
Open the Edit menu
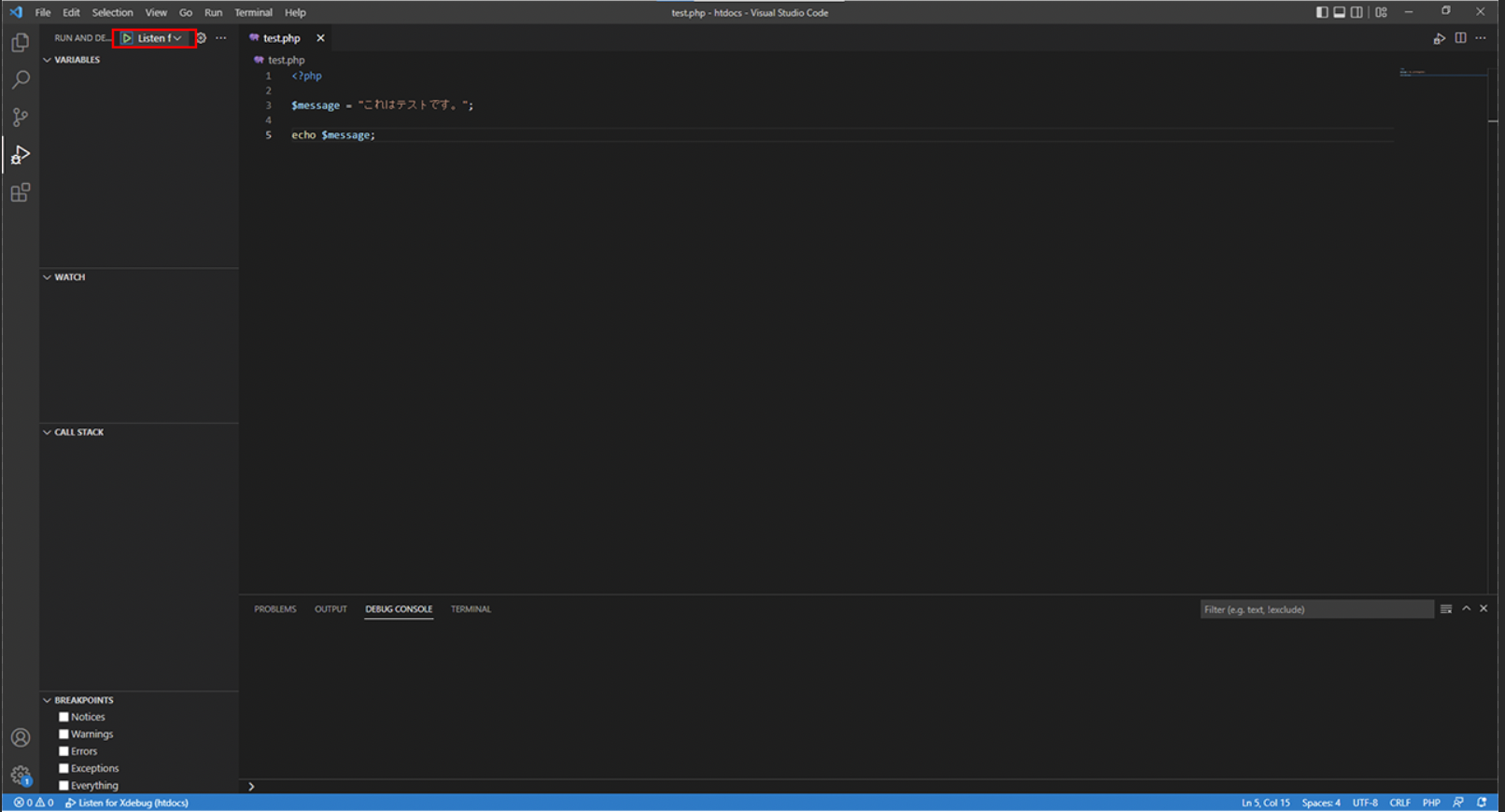tap(71, 12)
